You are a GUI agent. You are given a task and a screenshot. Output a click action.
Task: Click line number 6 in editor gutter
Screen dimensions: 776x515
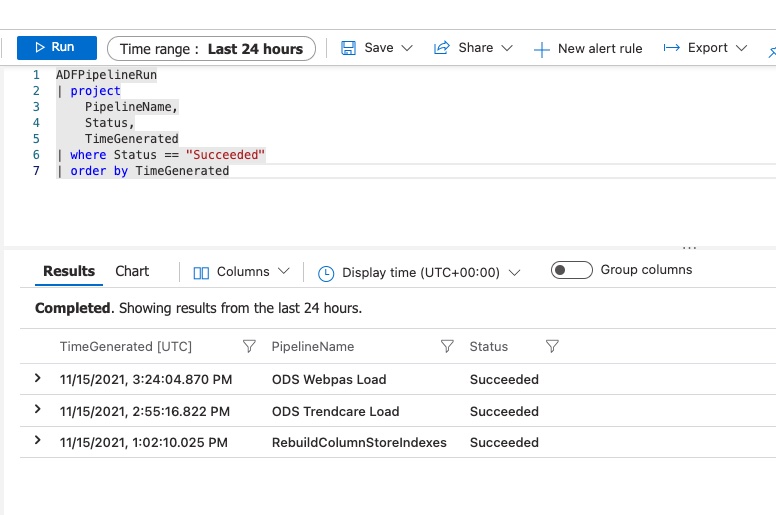coord(36,155)
